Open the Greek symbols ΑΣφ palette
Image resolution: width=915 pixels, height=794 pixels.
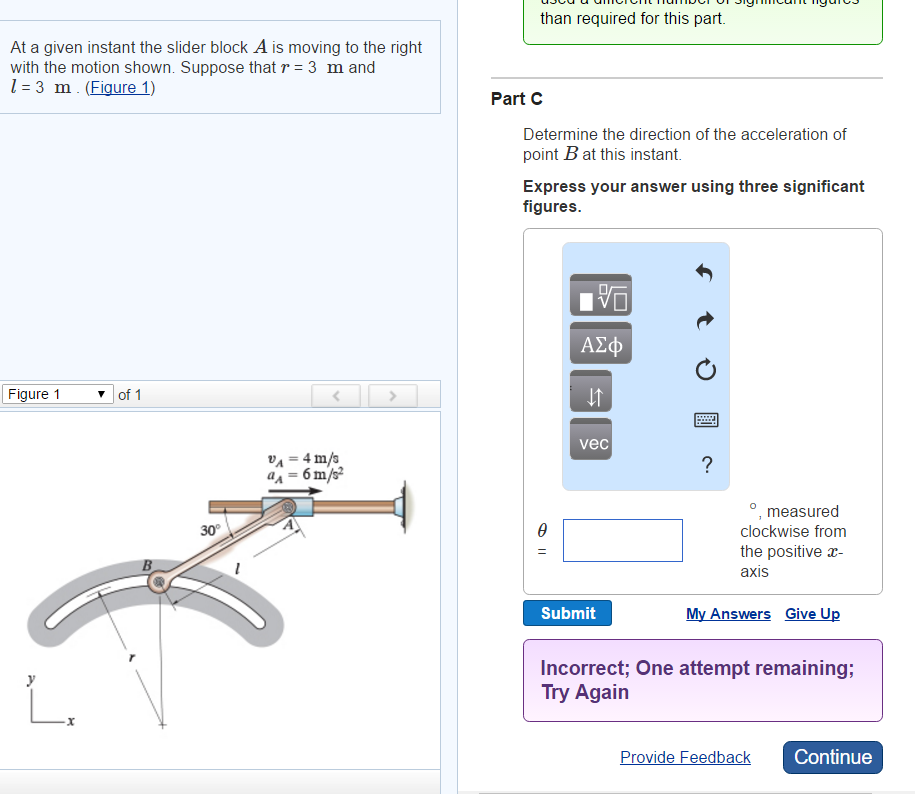[600, 343]
